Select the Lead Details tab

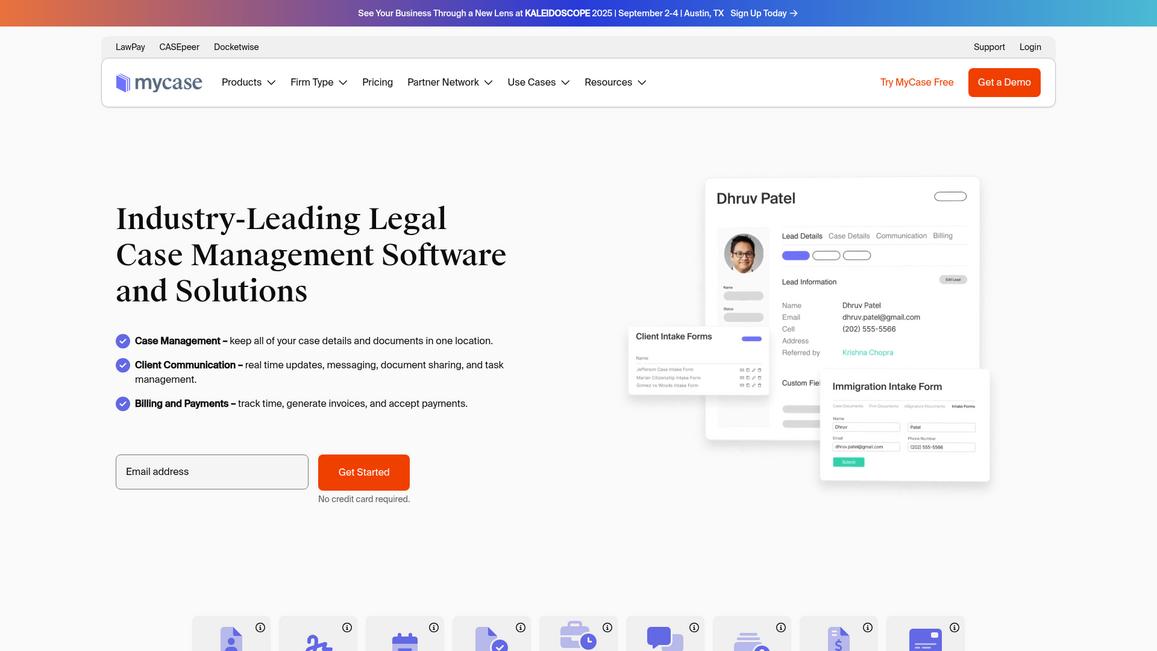[801, 236]
